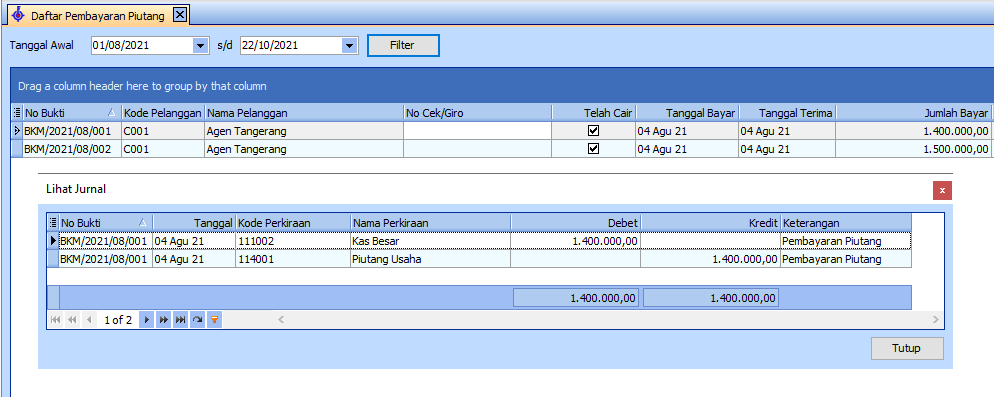Close the Lihat Jurnal panel with red X
Image resolution: width=994 pixels, height=397 pixels.
tap(943, 190)
